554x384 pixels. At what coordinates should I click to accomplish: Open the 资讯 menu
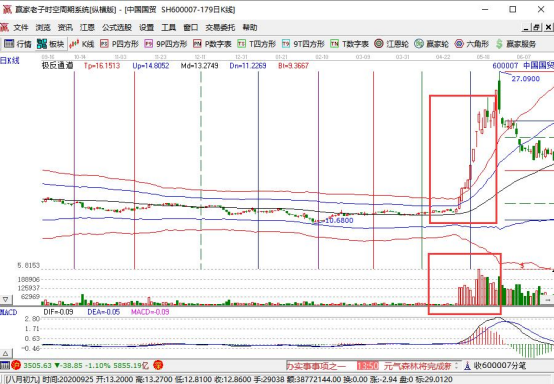[x=65, y=28]
